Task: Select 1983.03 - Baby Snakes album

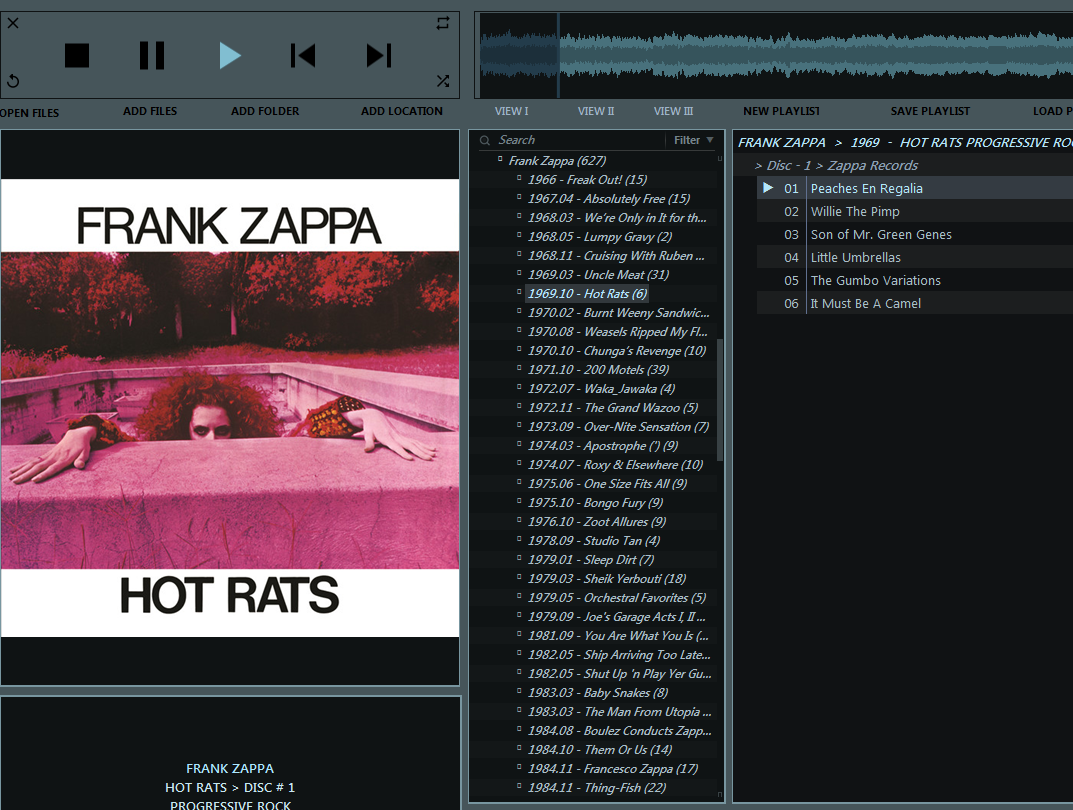Action: coord(597,693)
